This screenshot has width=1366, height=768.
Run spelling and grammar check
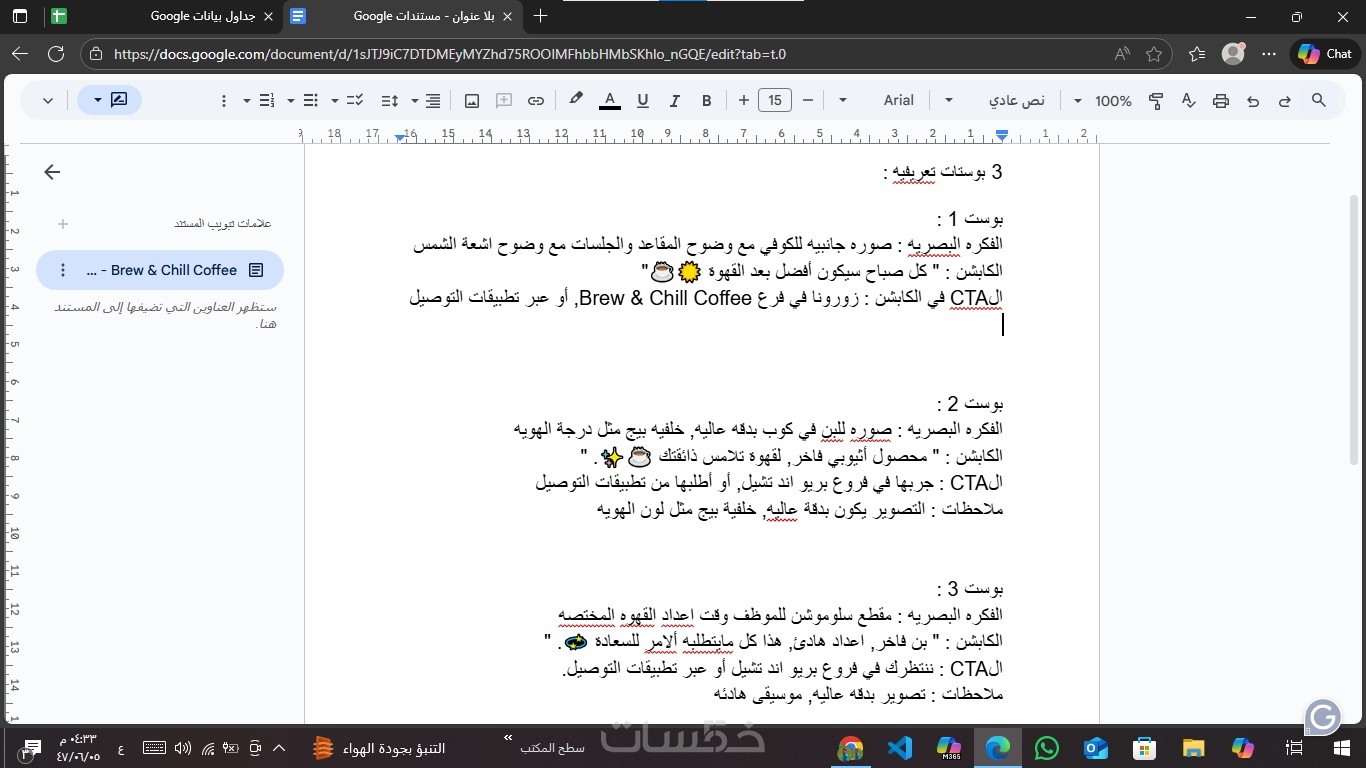click(1188, 100)
